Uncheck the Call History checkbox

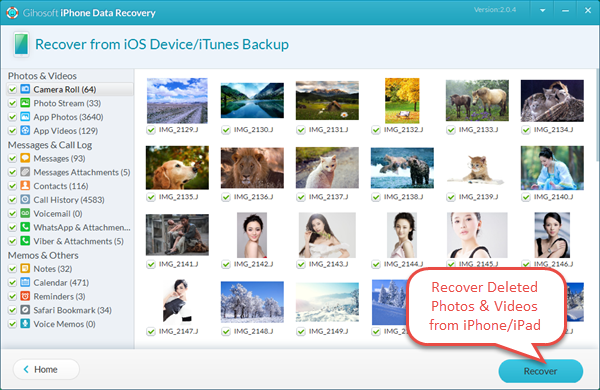point(13,200)
